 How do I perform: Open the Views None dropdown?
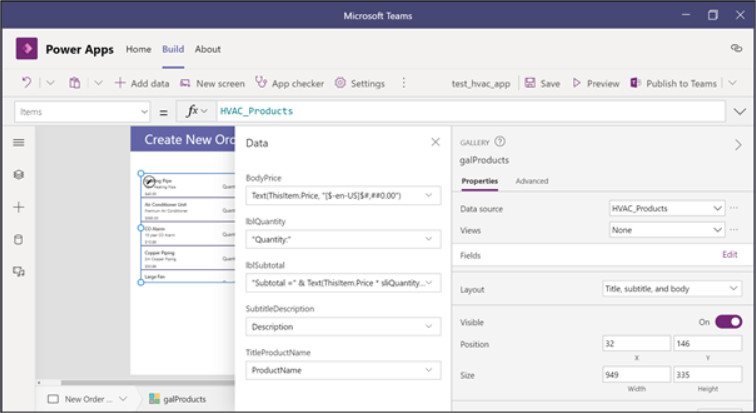[x=667, y=230]
